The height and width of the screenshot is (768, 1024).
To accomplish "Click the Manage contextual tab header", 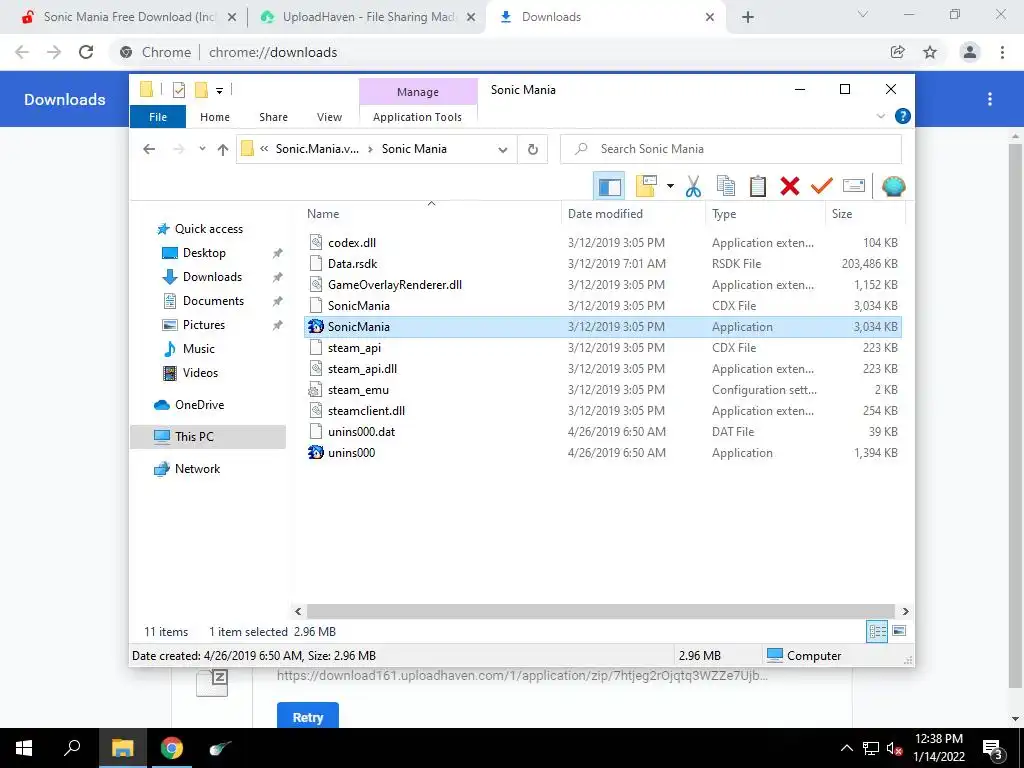I will pos(418,91).
